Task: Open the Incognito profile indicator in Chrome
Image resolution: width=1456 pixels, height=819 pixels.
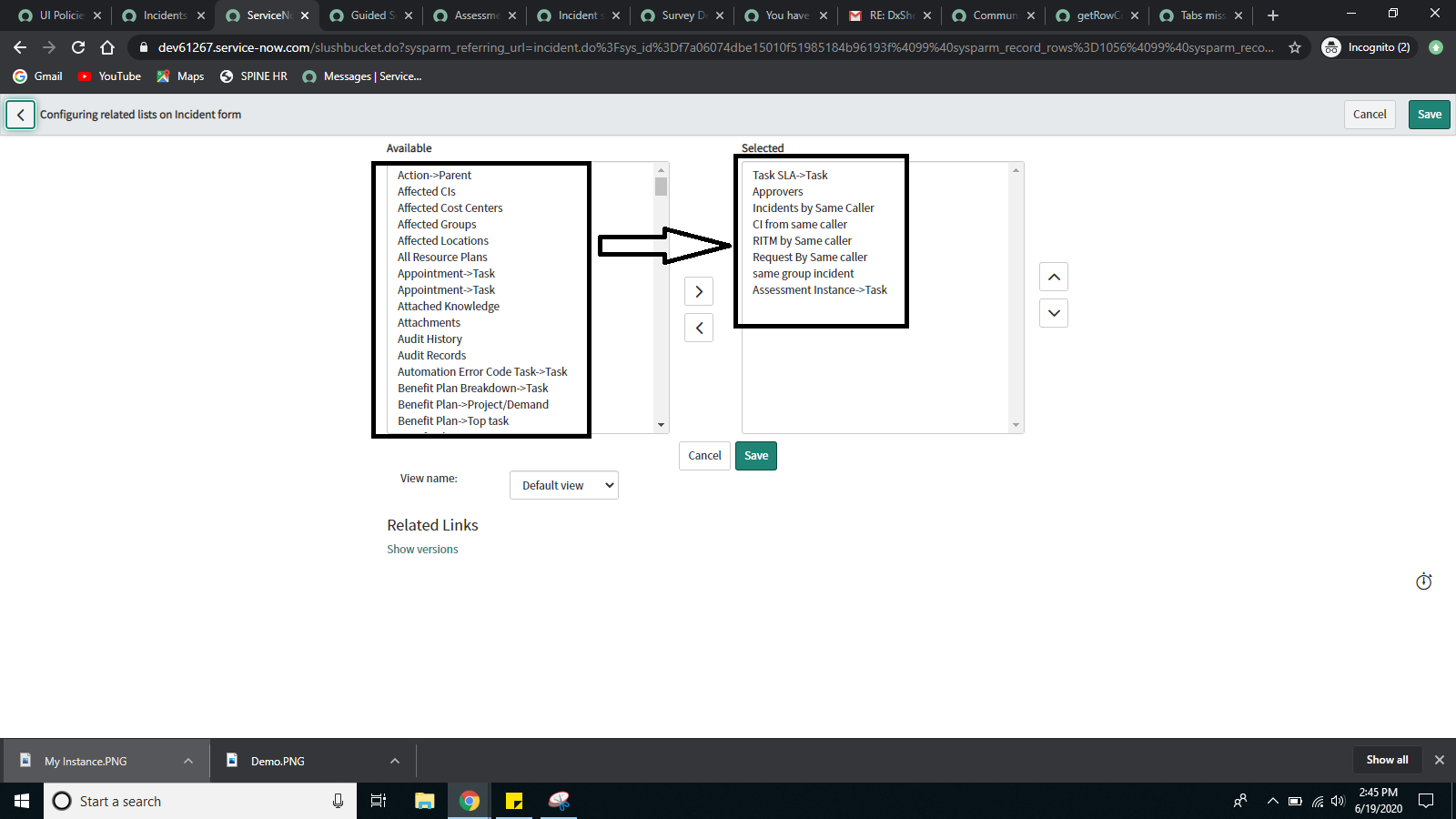Action: coord(1367,46)
